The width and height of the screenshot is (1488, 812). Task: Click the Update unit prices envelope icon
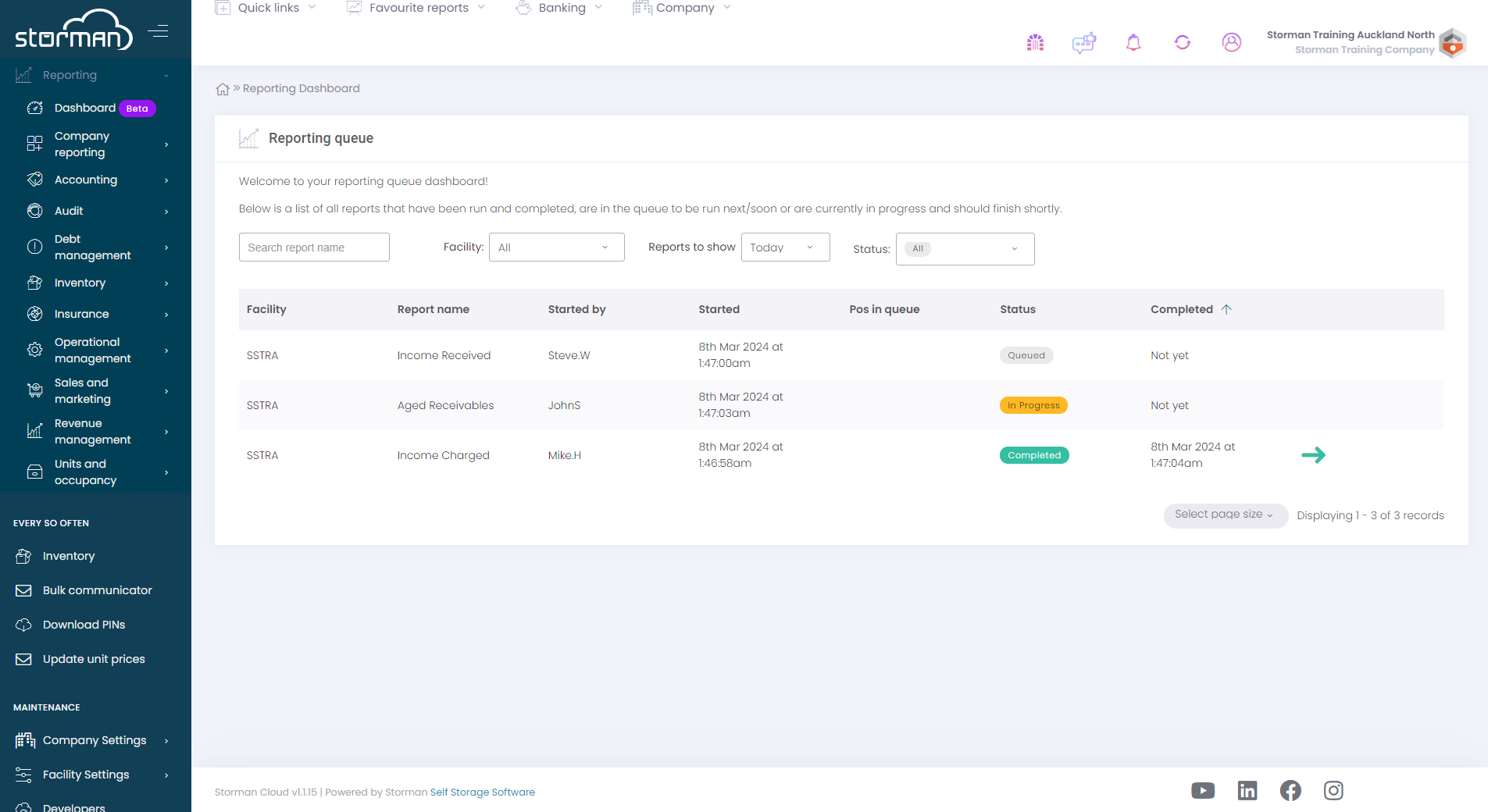click(x=23, y=659)
